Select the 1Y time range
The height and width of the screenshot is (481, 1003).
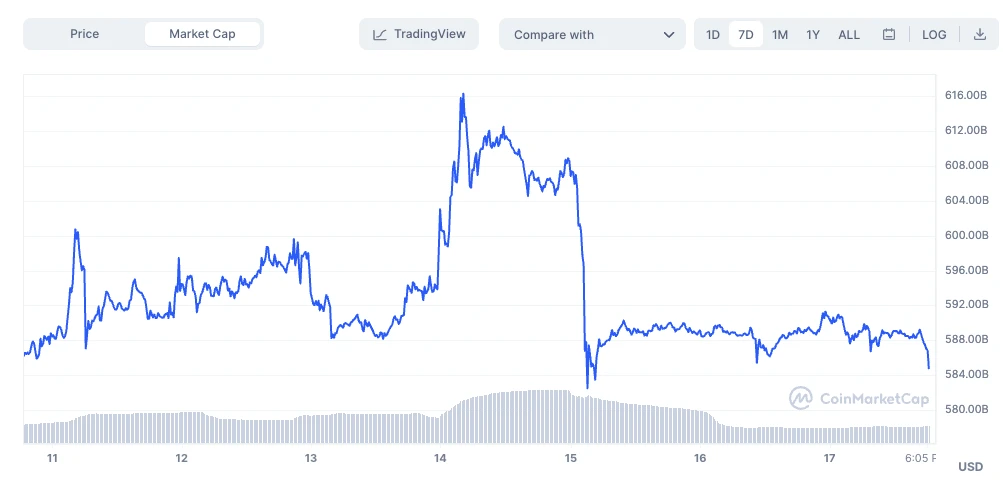pos(813,35)
